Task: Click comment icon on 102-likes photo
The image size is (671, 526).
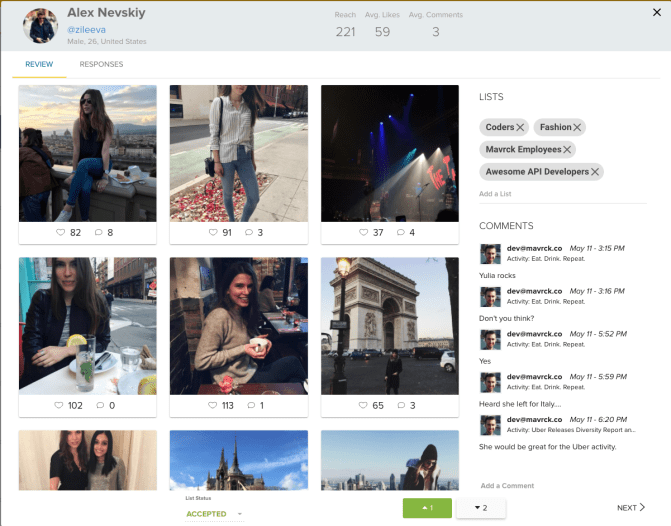Action: point(100,405)
